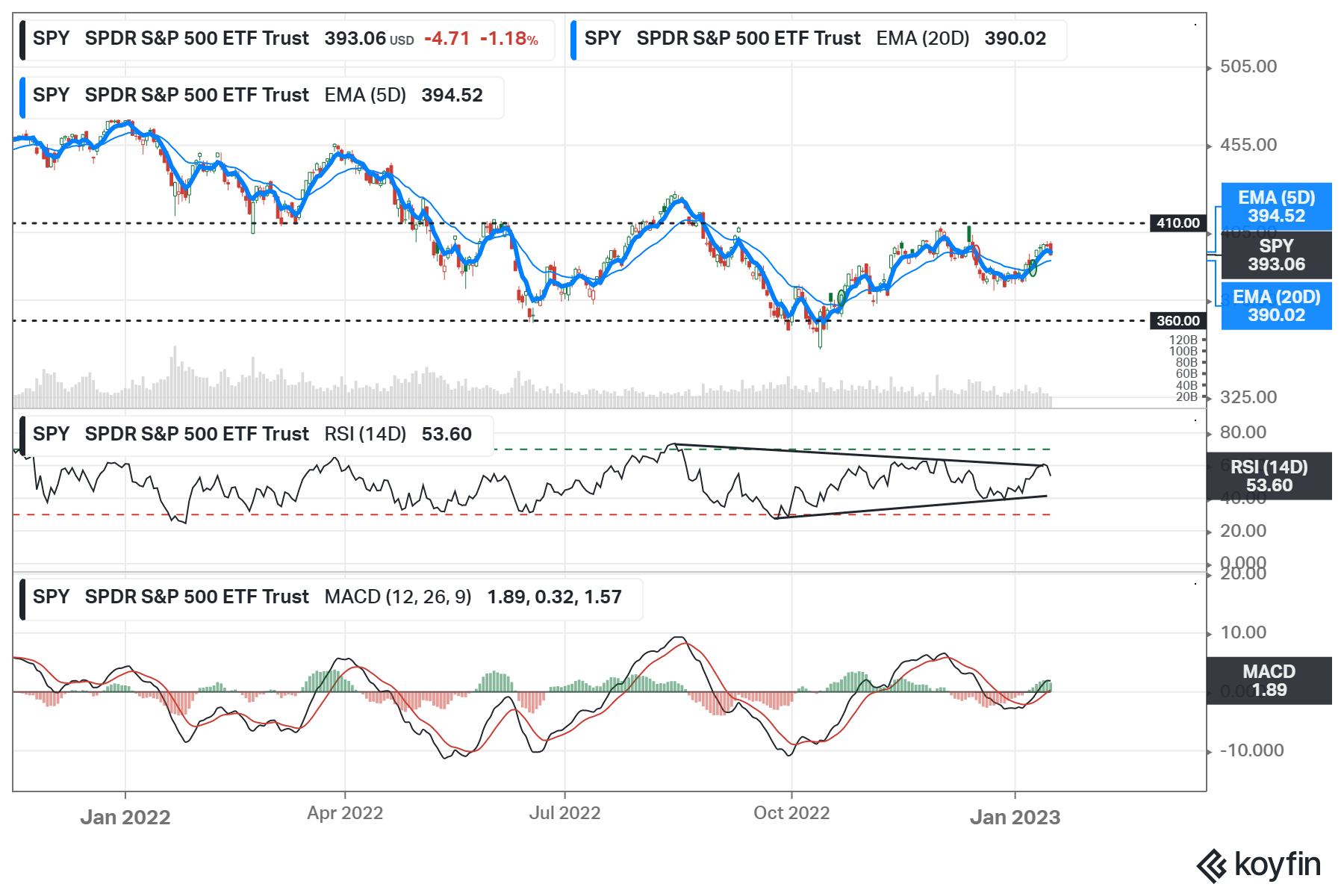Screen dimensions: 1344x896
Task: Open the SPY price legend showing 393.06
Action: coord(285,39)
